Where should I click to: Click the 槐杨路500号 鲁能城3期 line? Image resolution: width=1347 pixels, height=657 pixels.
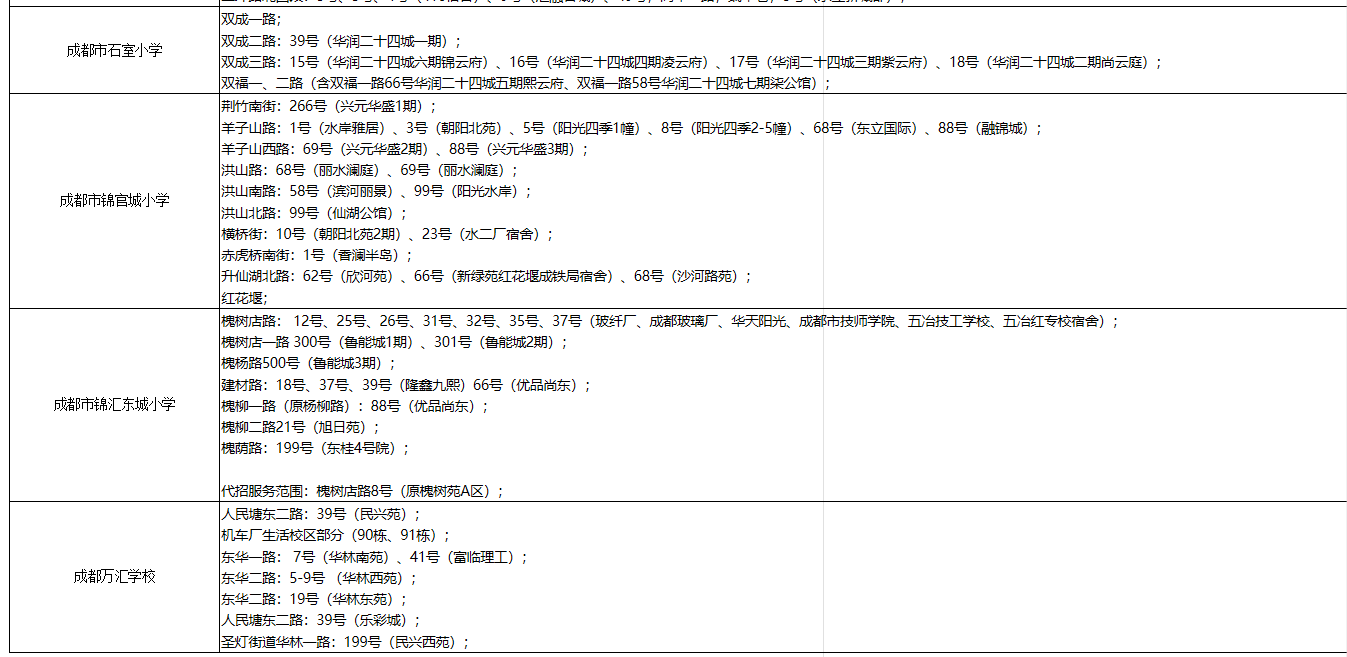click(x=308, y=362)
